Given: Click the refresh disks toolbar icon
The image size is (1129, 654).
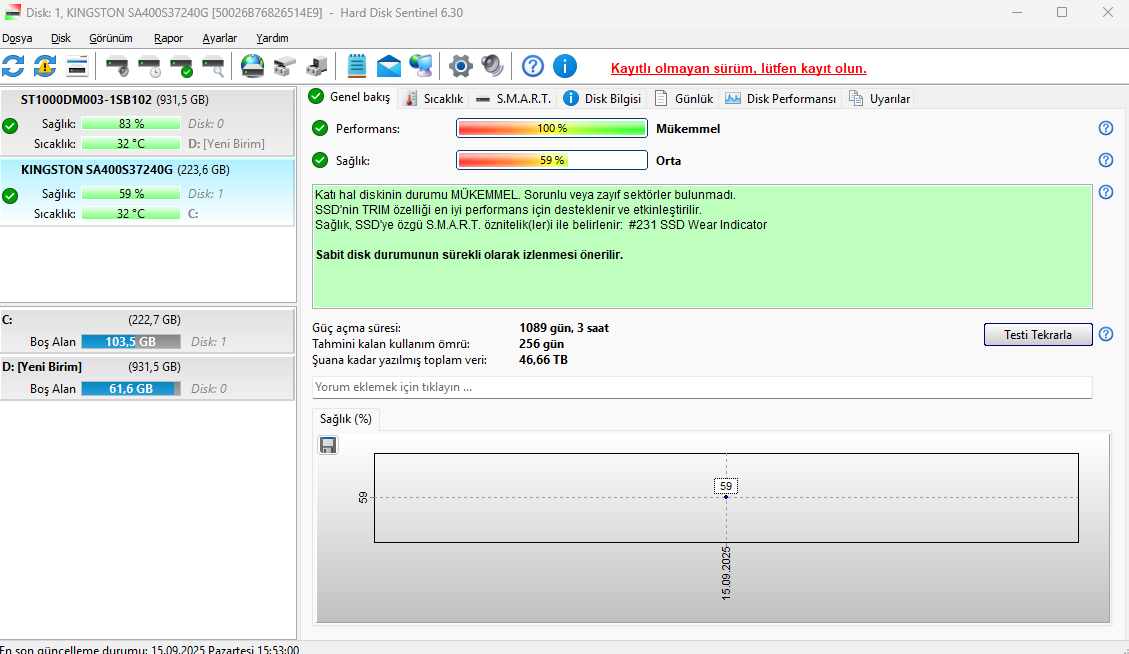Looking at the screenshot, I should (x=13, y=66).
